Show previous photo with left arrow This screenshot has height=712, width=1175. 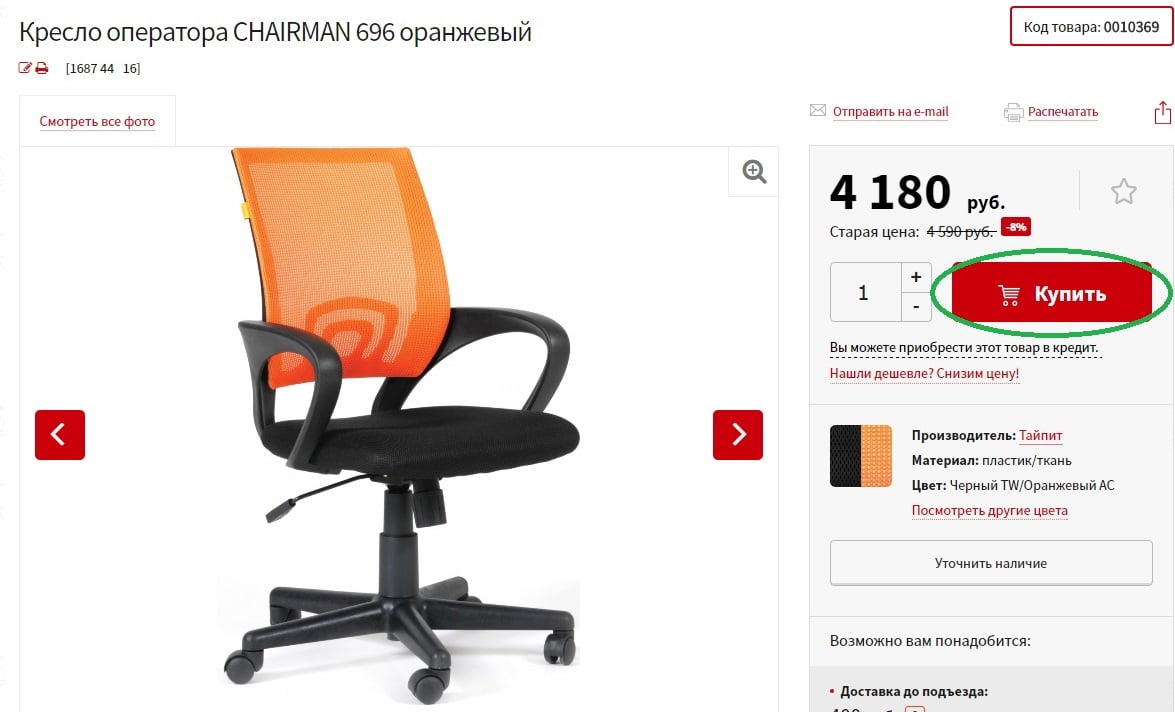(x=60, y=435)
